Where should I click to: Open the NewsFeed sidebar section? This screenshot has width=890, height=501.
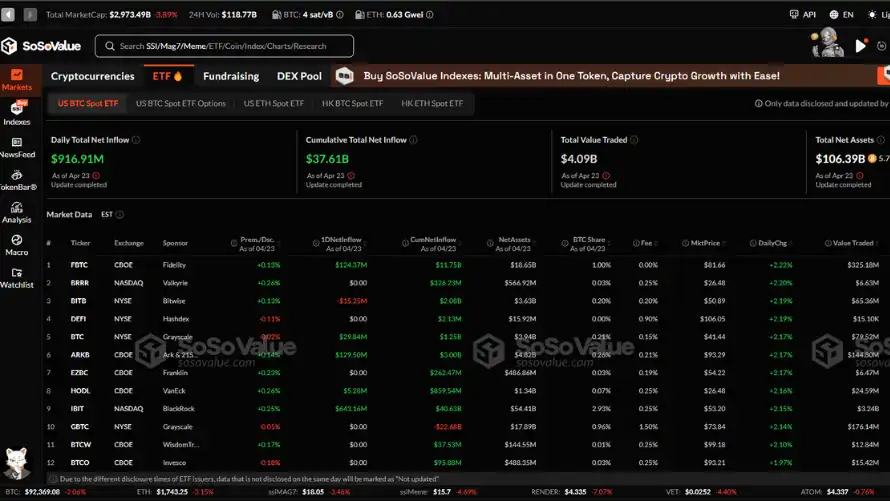tap(17, 148)
